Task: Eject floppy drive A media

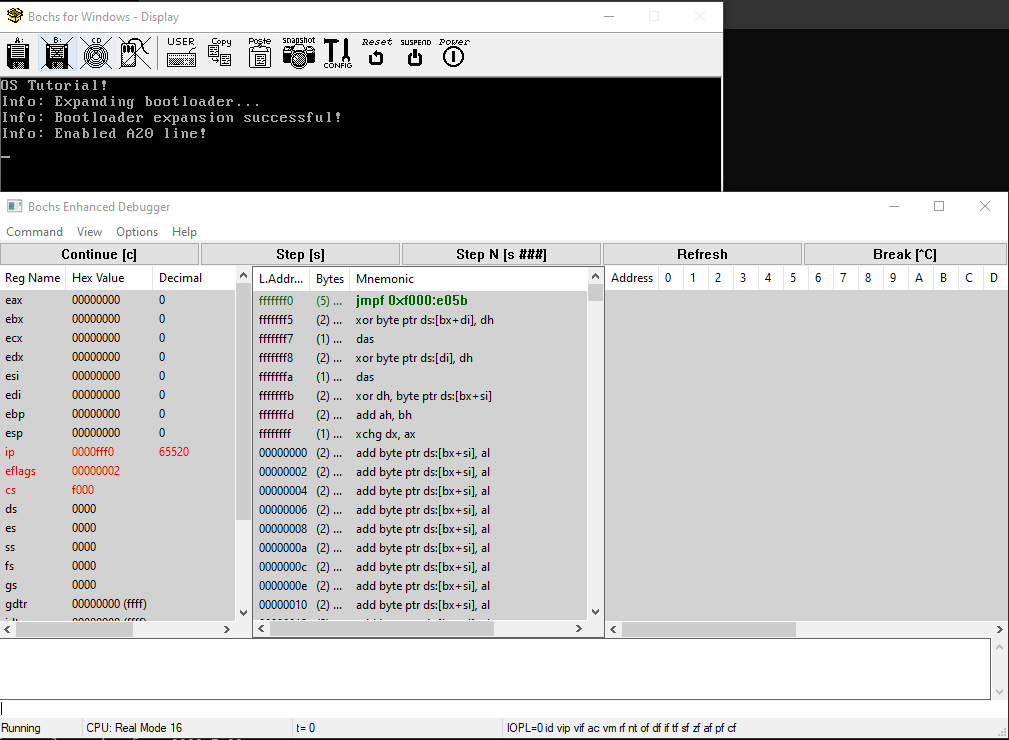Action: coord(18,54)
